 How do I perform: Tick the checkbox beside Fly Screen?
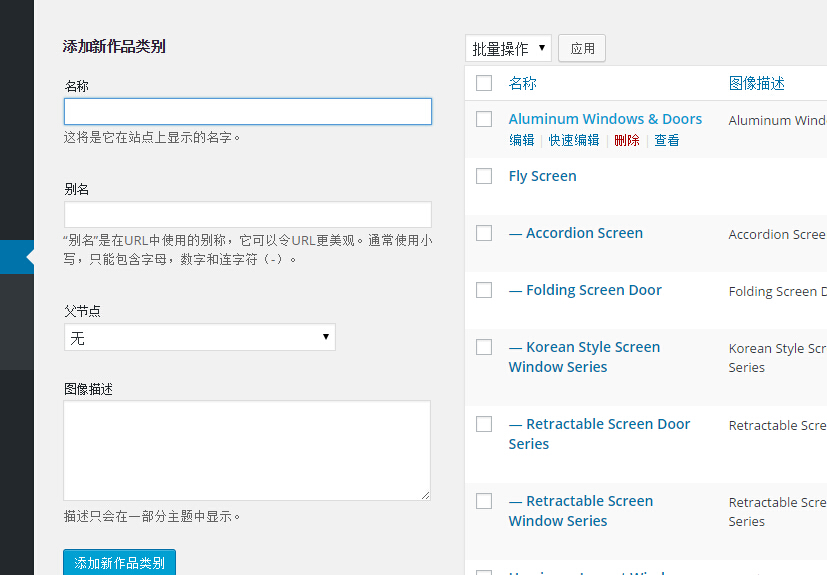(x=484, y=176)
